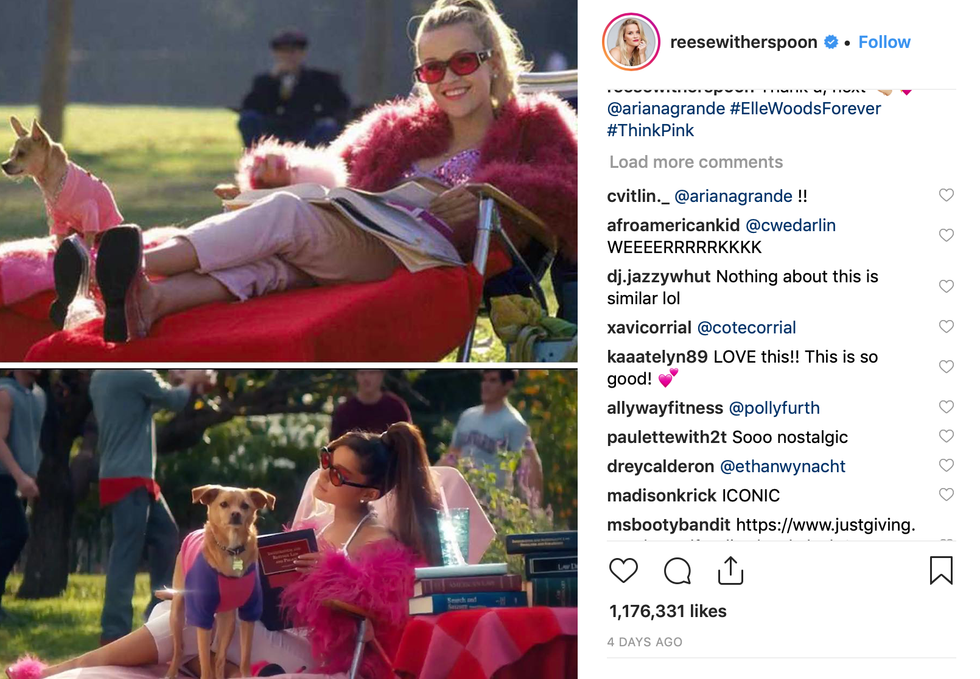The width and height of the screenshot is (980, 679).
Task: Like dj.jazzywhut's comment
Action: tap(946, 286)
